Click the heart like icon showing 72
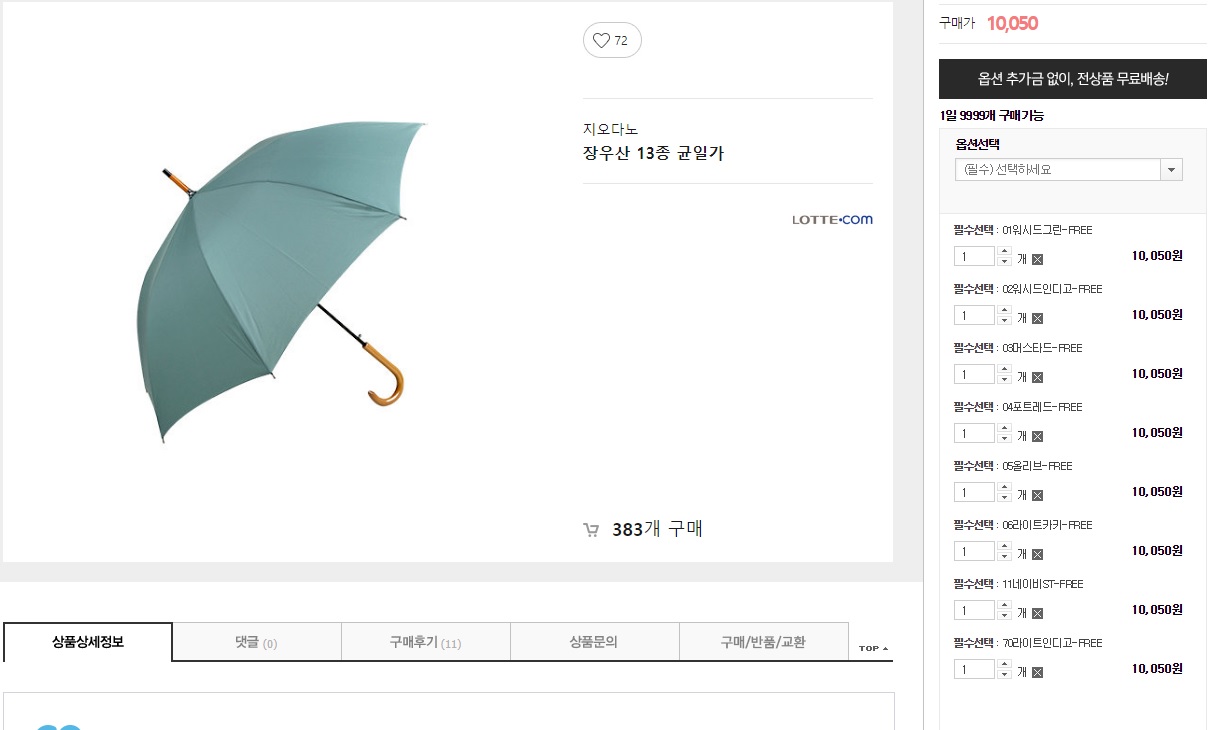The height and width of the screenshot is (730, 1213). (x=611, y=40)
